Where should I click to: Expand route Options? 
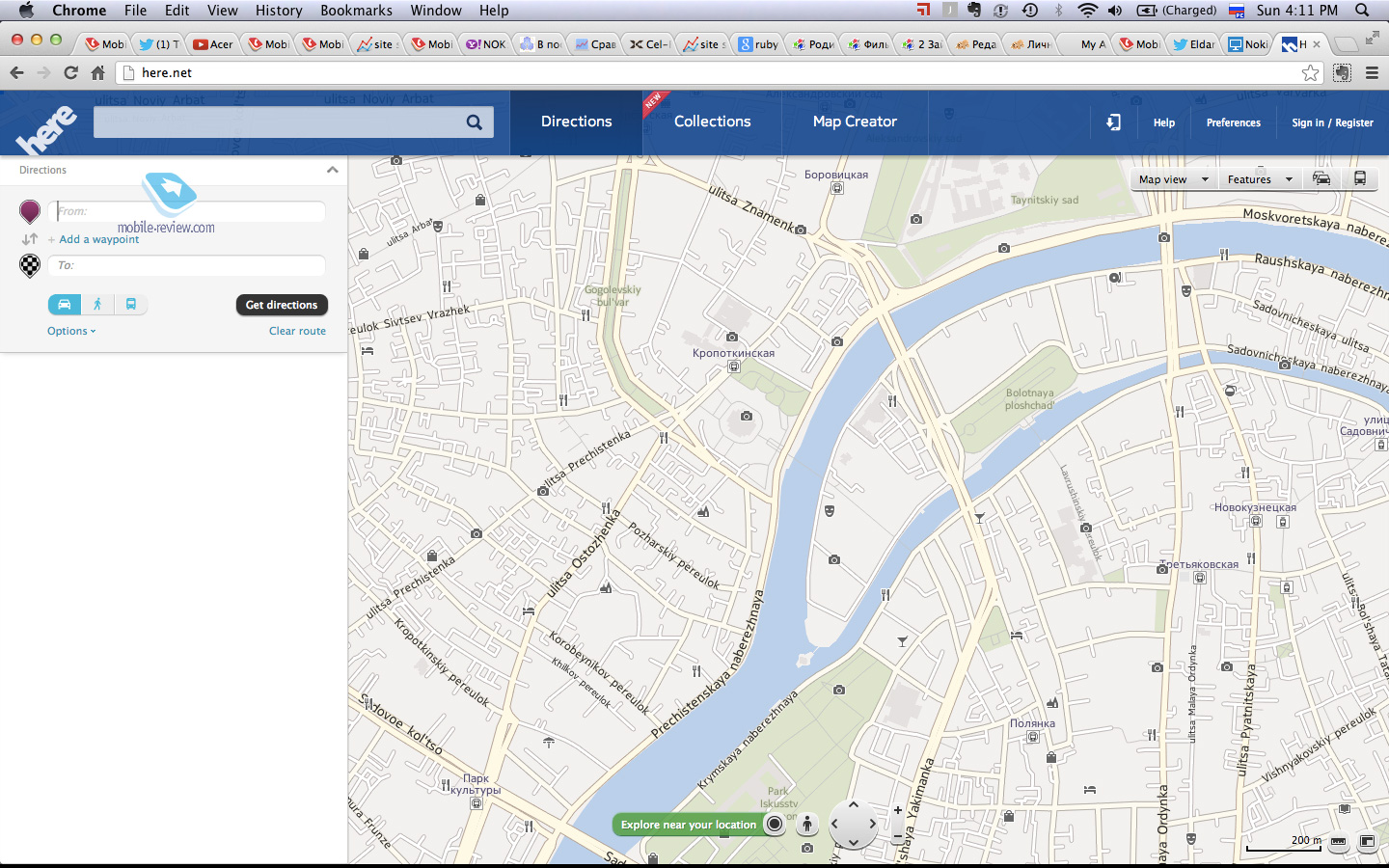pos(71,331)
